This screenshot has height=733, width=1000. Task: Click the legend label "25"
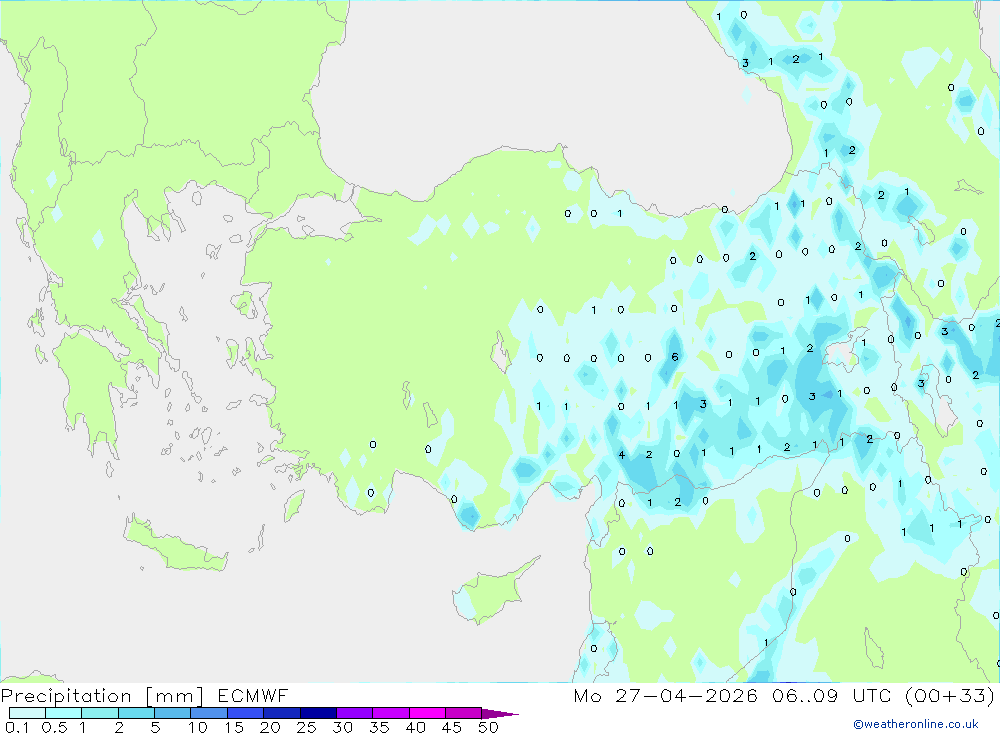coord(307,727)
